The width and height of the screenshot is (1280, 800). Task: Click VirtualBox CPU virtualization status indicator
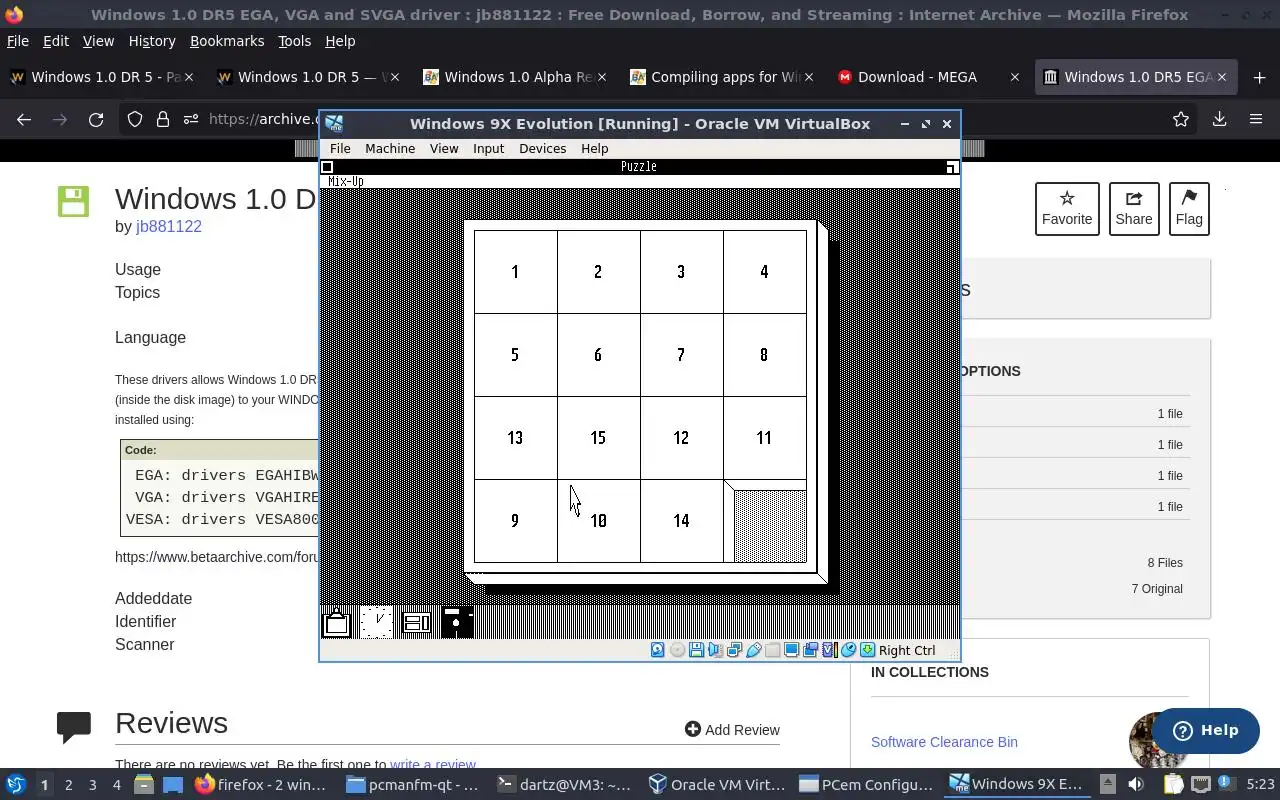coord(828,650)
